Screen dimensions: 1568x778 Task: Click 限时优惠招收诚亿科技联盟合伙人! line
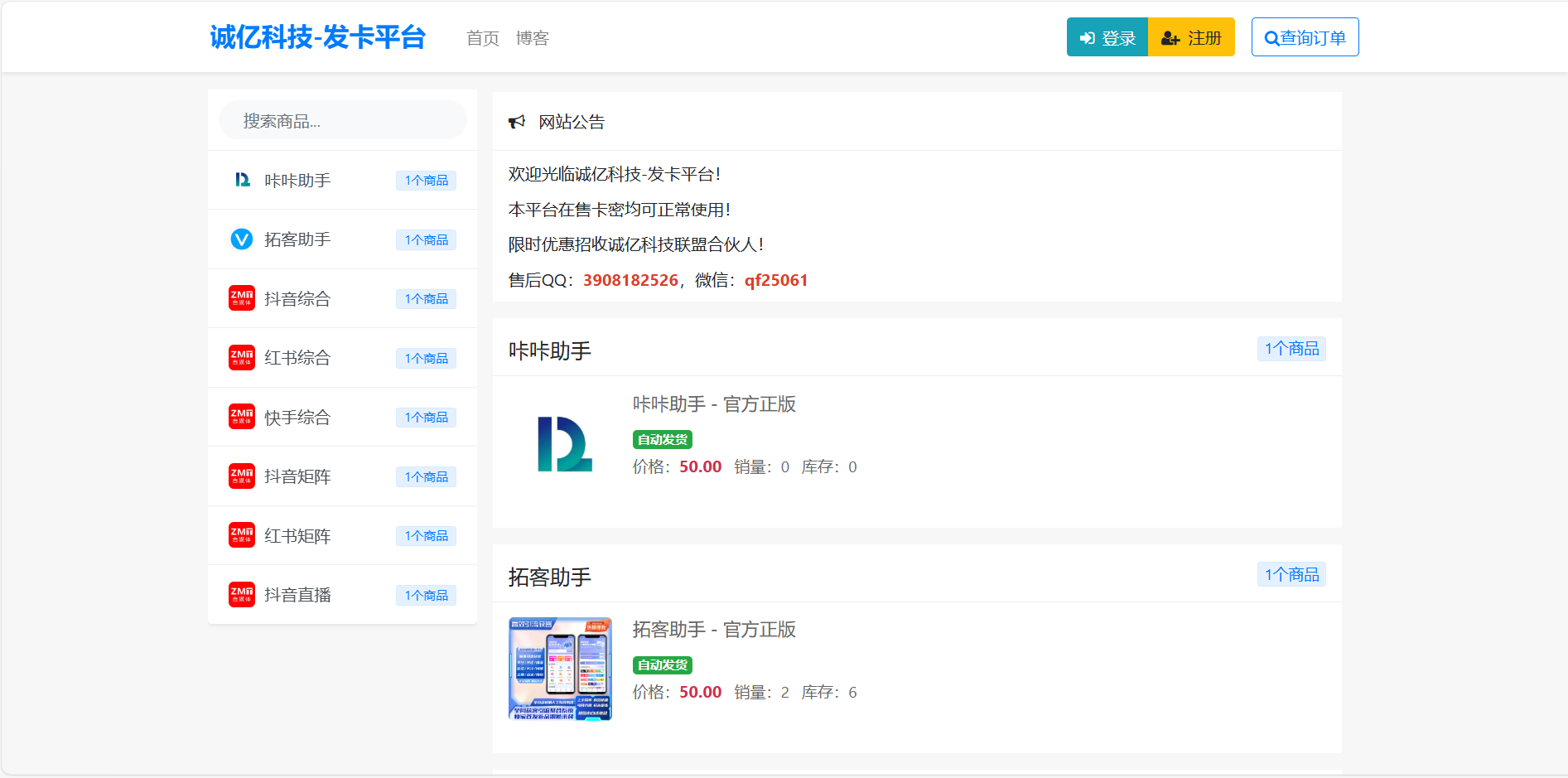(636, 244)
